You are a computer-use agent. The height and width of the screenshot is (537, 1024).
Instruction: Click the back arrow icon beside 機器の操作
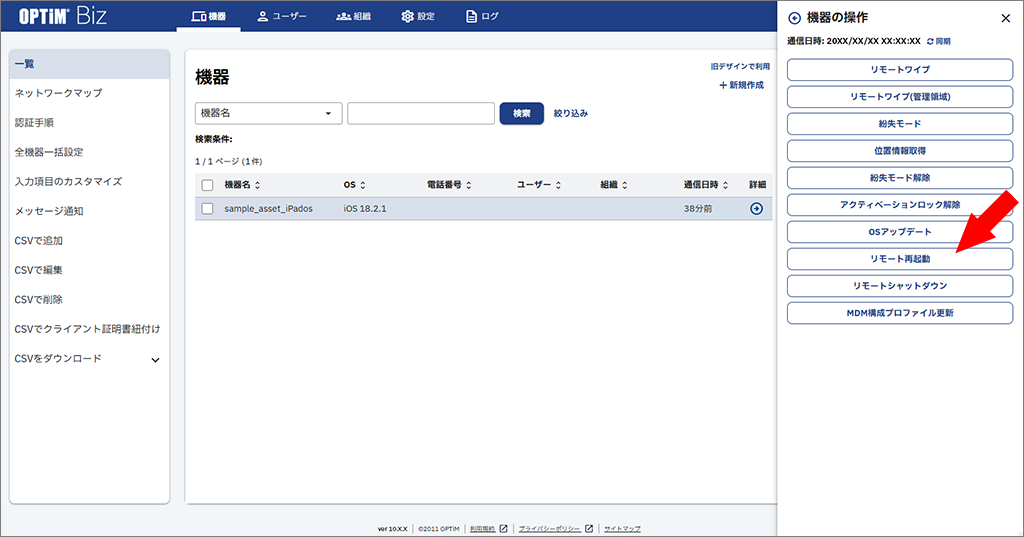795,18
